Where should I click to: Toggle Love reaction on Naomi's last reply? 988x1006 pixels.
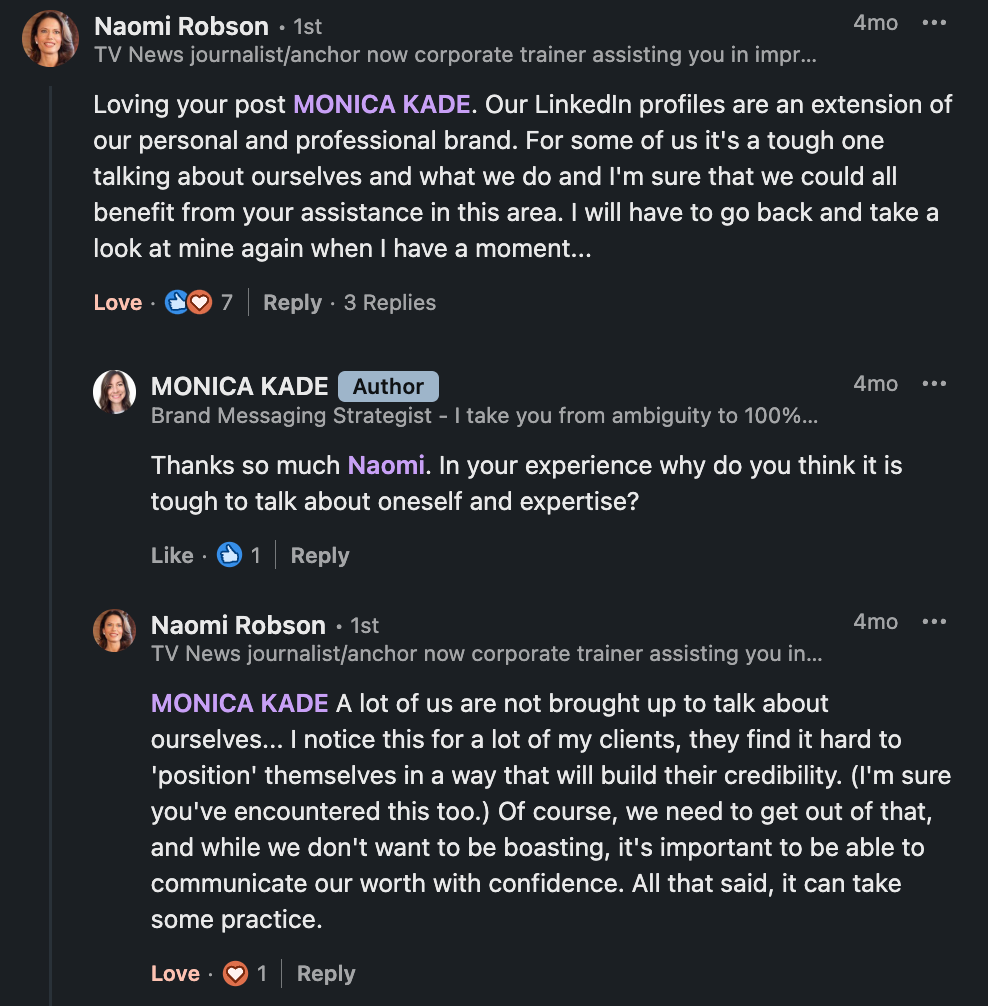click(x=175, y=973)
